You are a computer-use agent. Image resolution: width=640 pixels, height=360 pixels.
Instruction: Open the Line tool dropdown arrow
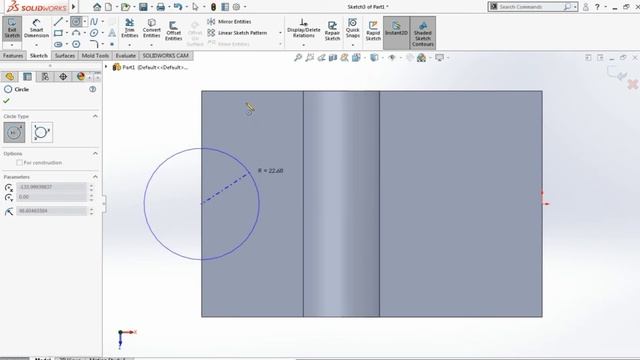[x=67, y=22]
